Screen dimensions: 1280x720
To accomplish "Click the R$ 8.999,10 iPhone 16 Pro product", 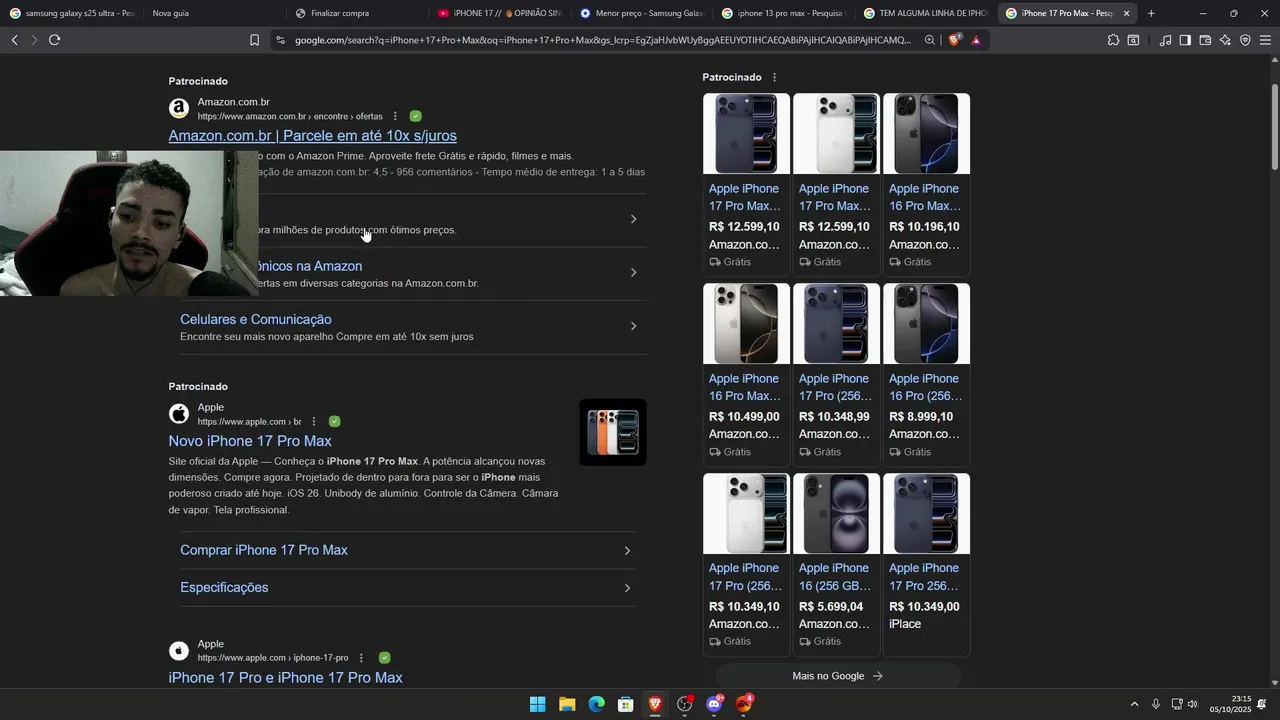I will 926,373.
